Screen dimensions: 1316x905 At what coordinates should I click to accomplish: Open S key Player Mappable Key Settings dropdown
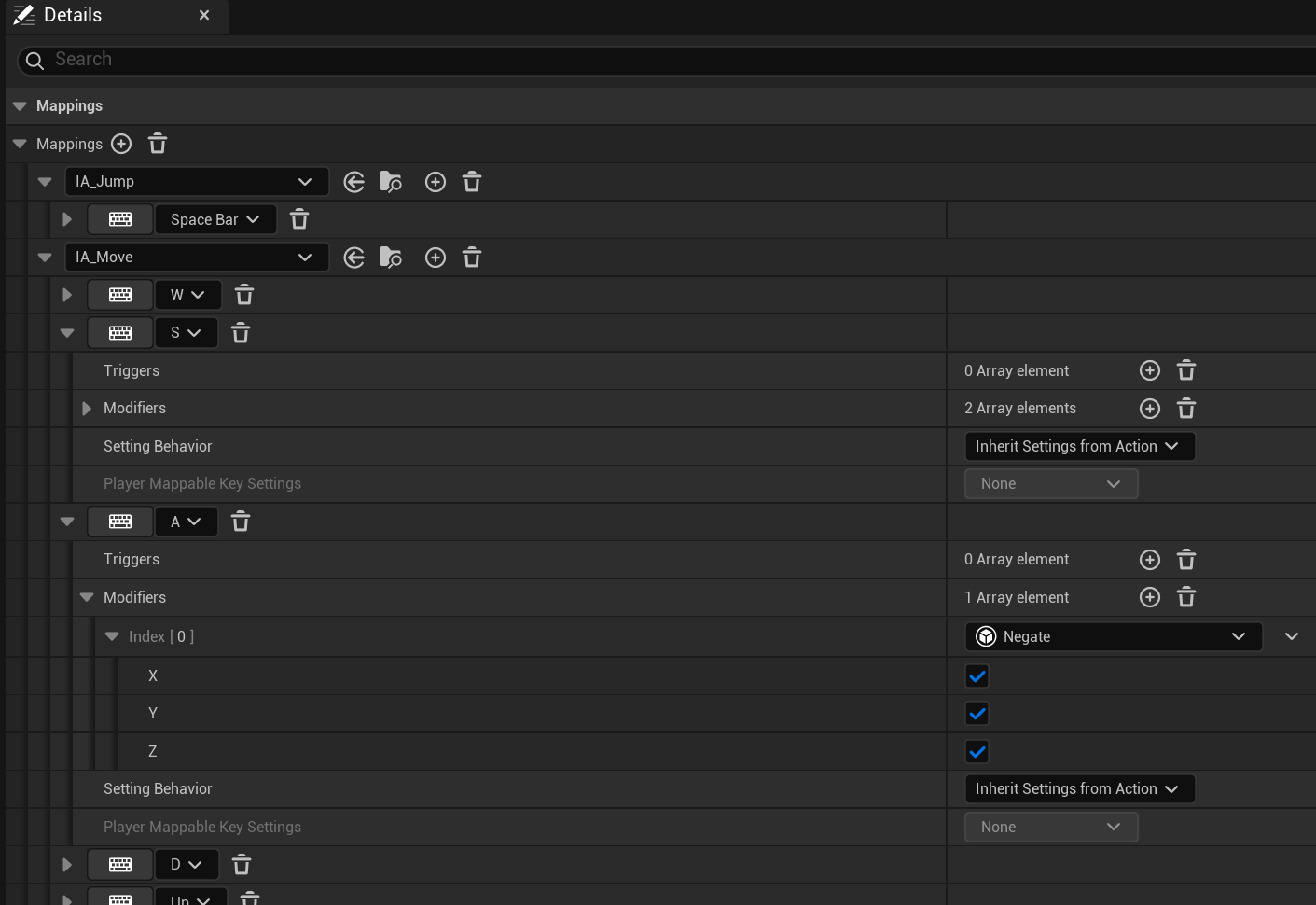pyautogui.click(x=1051, y=484)
